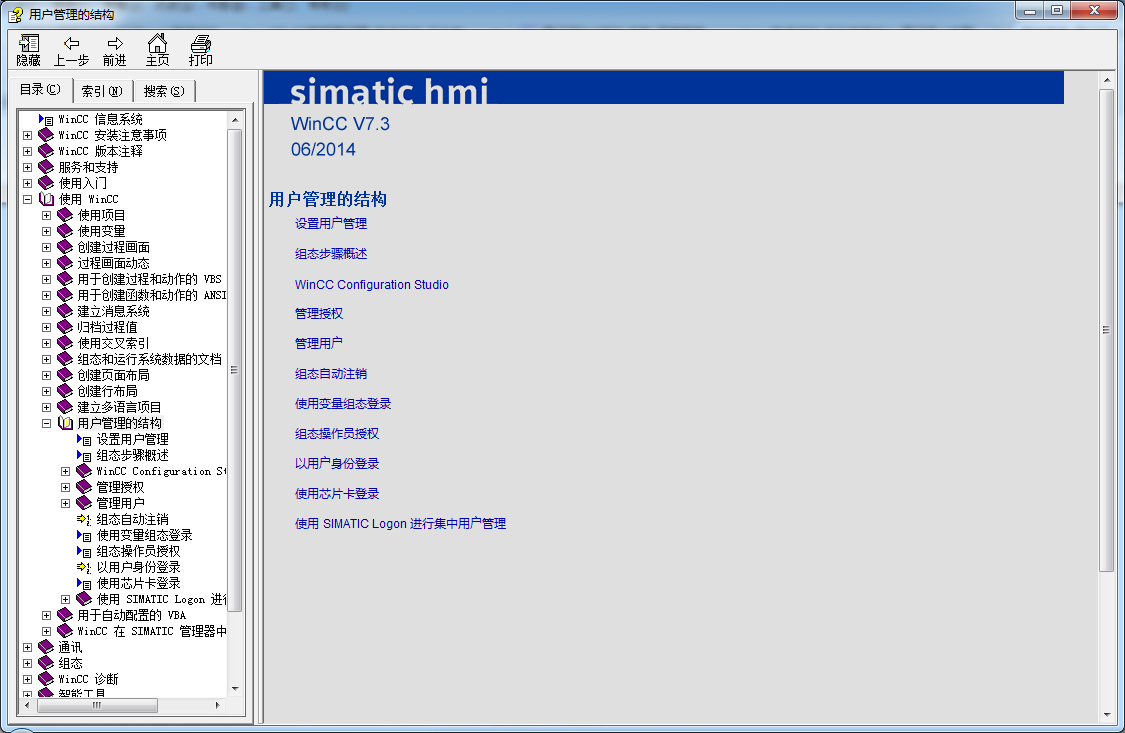The width and height of the screenshot is (1125, 733).
Task: Expand the 用于自动配置的 VBA node
Action: pos(47,615)
